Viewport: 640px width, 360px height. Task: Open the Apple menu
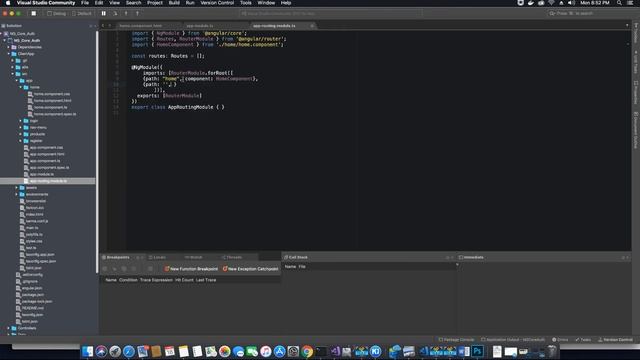8,3
